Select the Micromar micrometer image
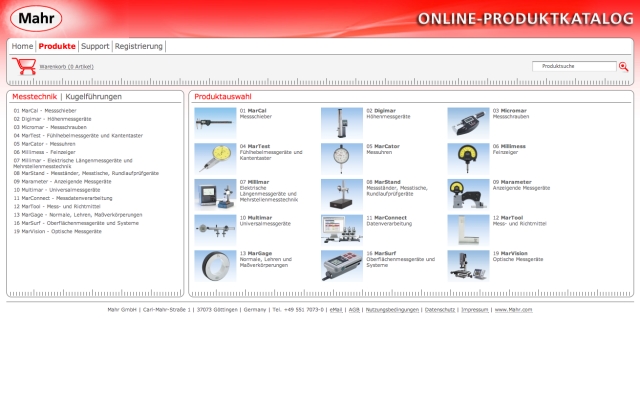This screenshot has width=640, height=418. click(468, 122)
